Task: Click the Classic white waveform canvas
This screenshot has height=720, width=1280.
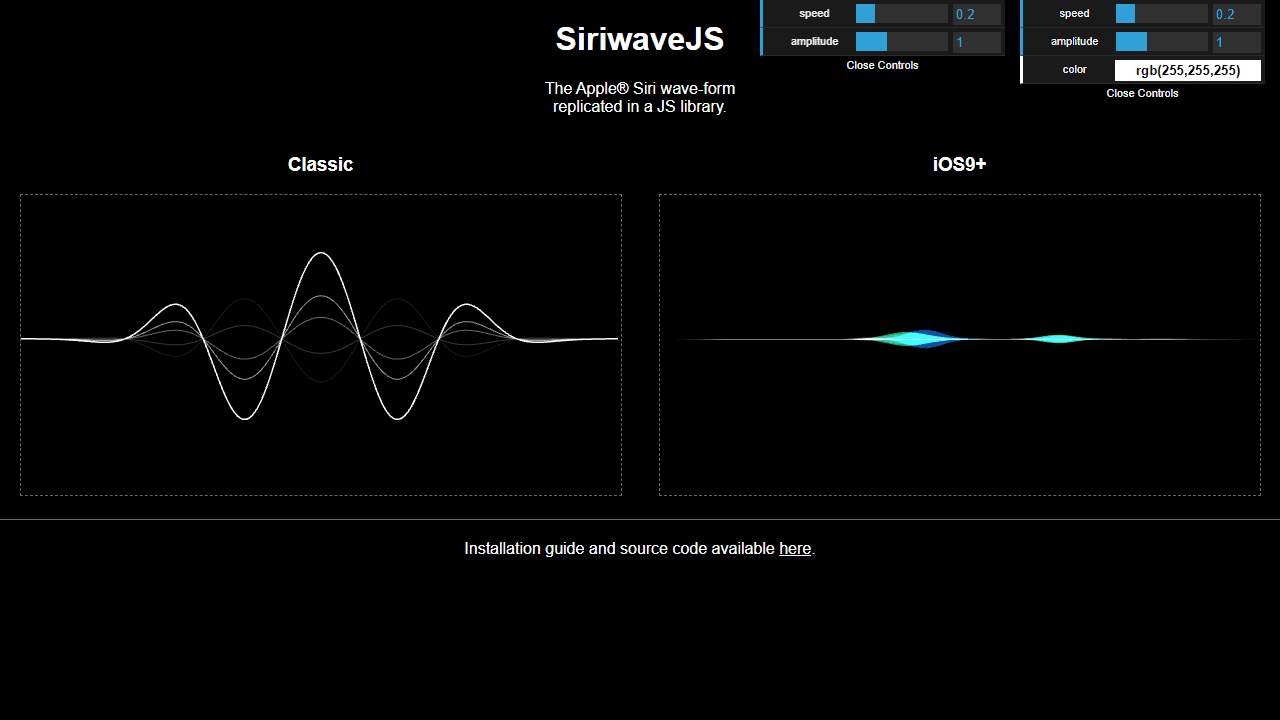Action: coord(320,345)
